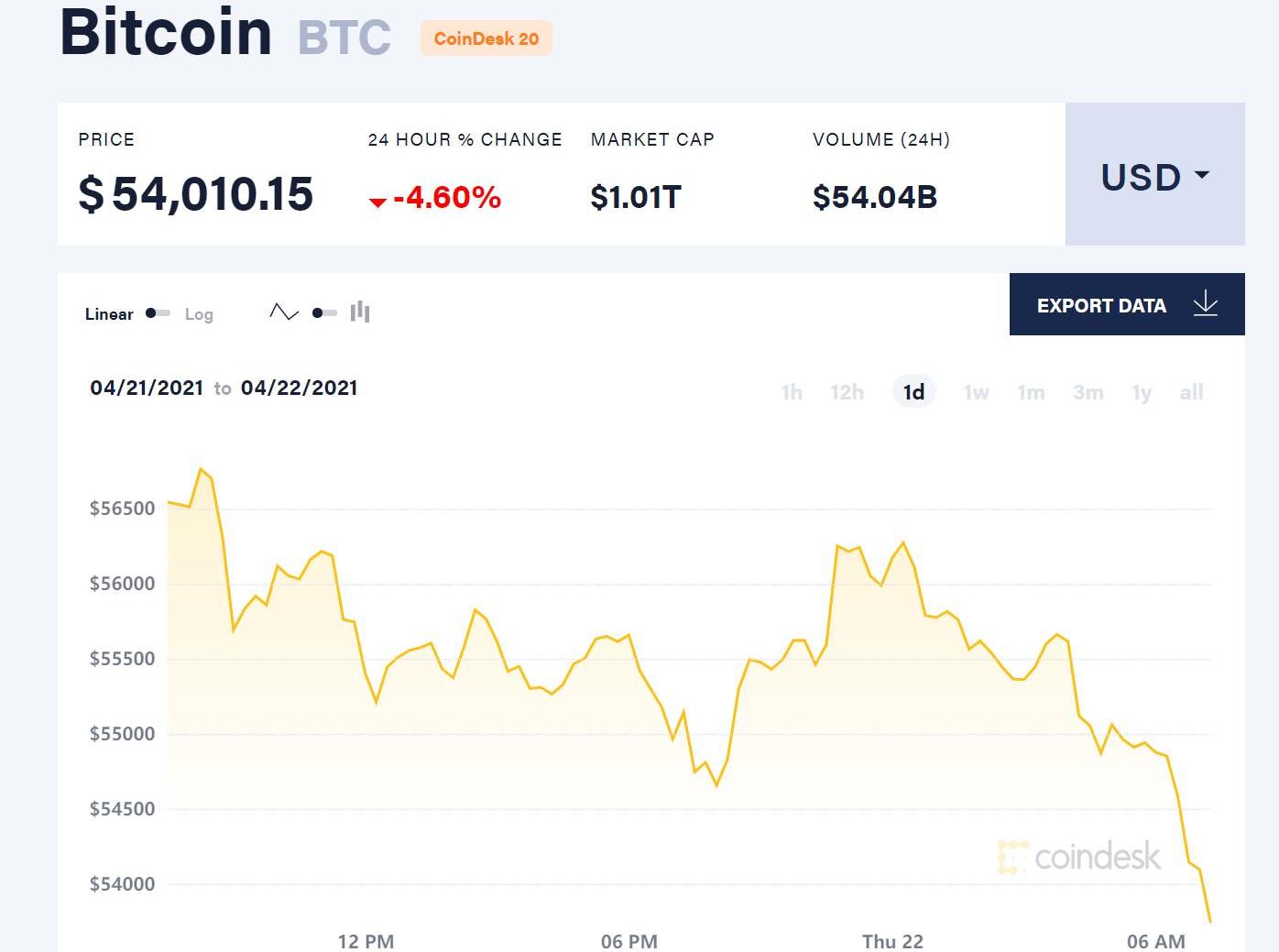The image size is (1279, 952).
Task: Click the 04/21/2021 start date
Action: [x=147, y=388]
